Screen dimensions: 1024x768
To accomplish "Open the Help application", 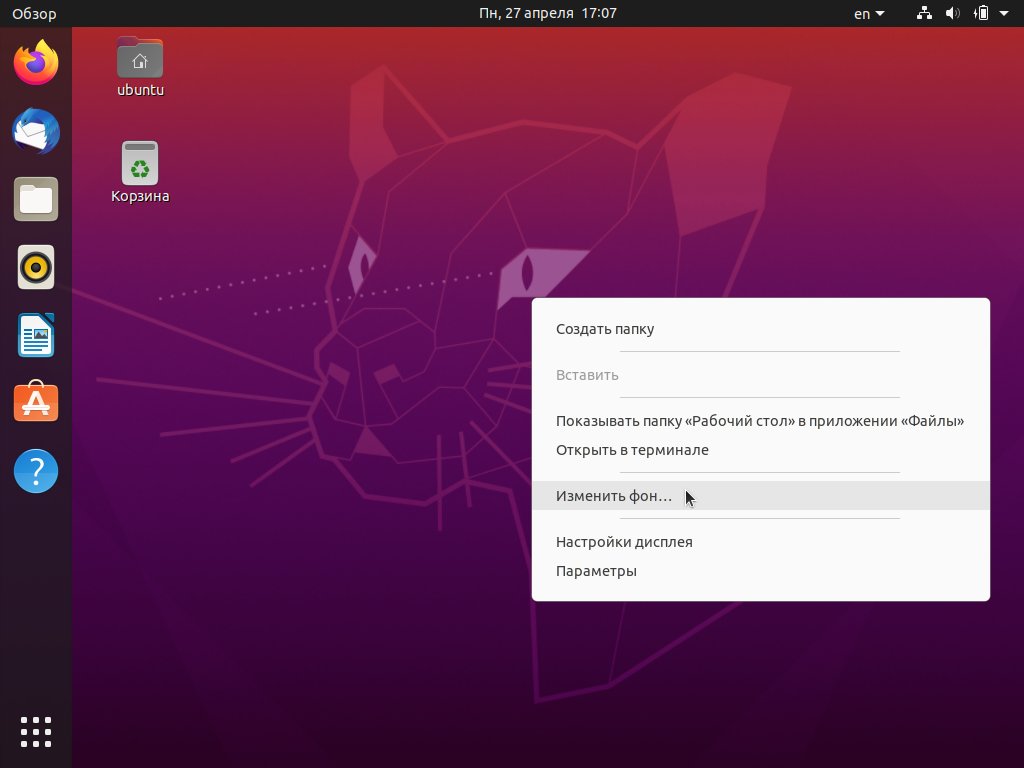I will pyautogui.click(x=36, y=471).
